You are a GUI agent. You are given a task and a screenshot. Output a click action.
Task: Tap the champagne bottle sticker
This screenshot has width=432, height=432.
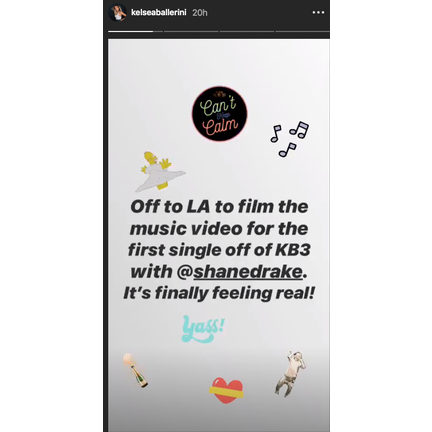(135, 370)
